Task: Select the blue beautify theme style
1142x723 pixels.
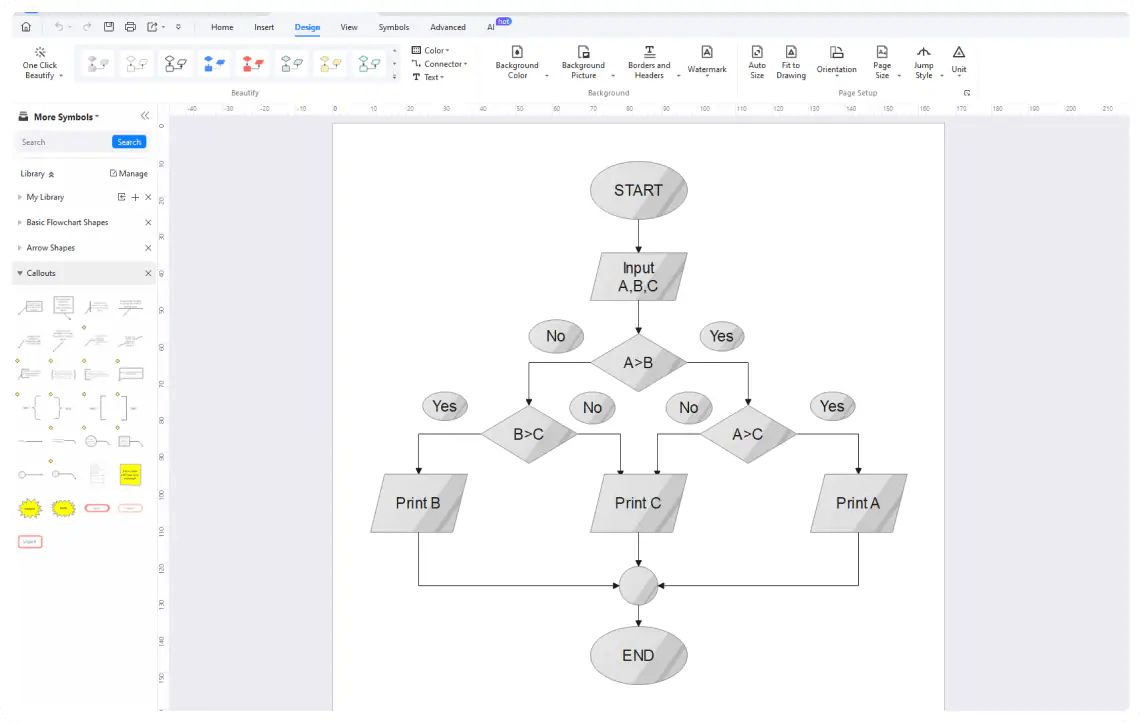Action: (x=215, y=63)
